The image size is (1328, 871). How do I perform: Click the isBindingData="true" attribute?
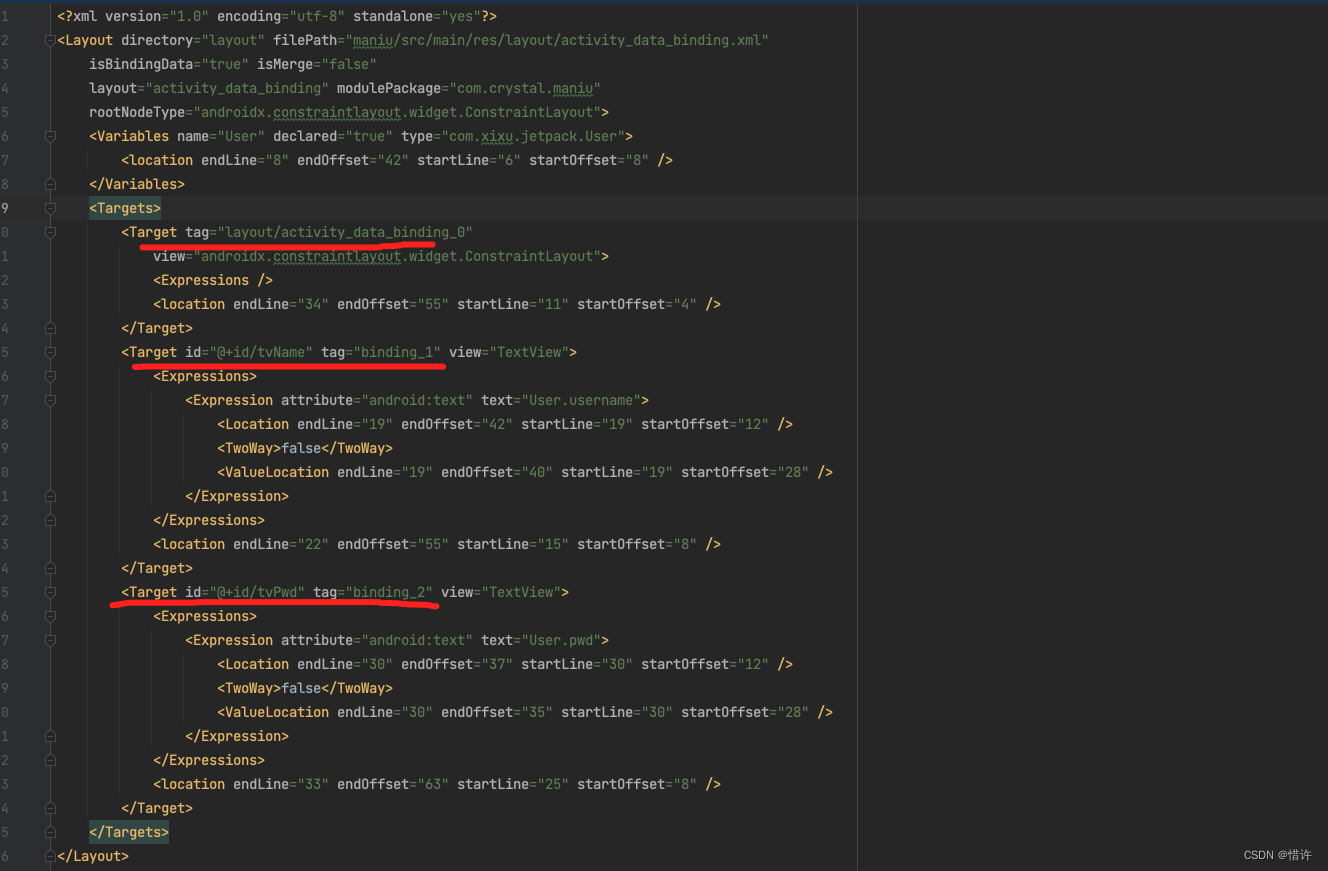point(169,64)
